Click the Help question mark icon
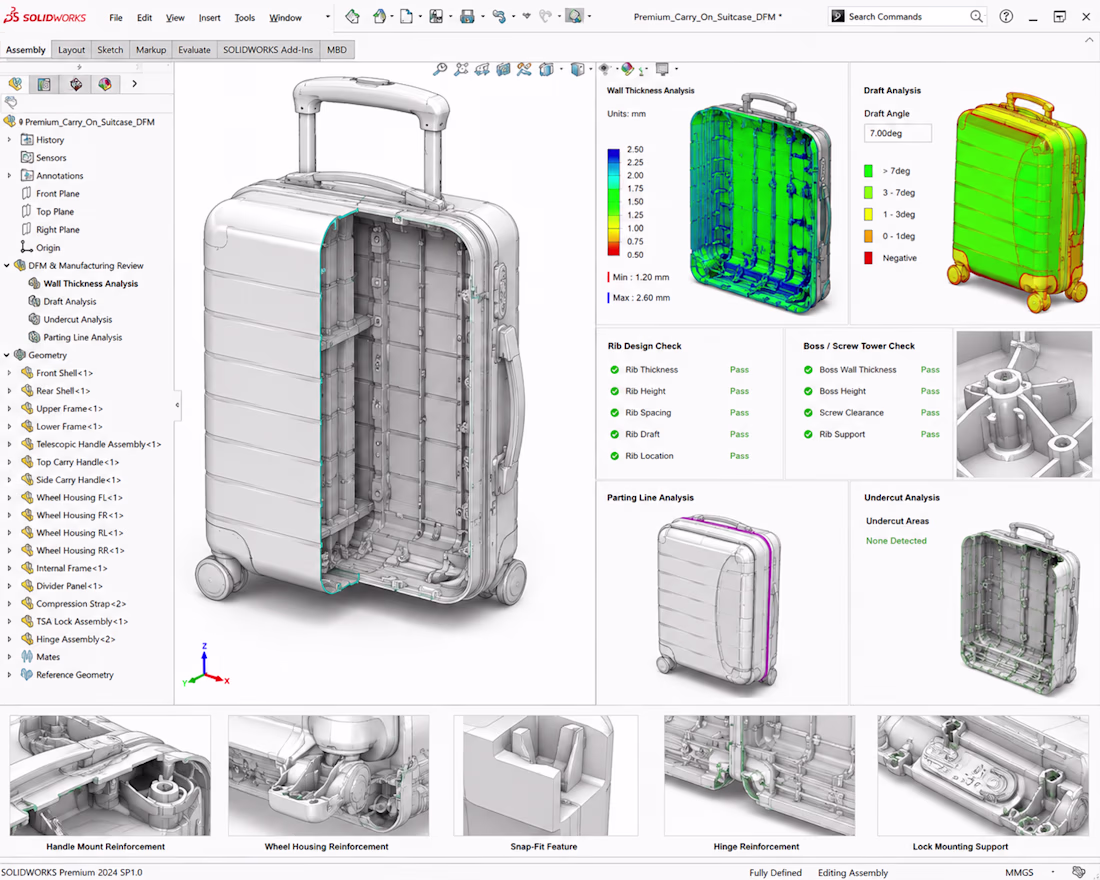The image size is (1100, 880). pos(1006,16)
